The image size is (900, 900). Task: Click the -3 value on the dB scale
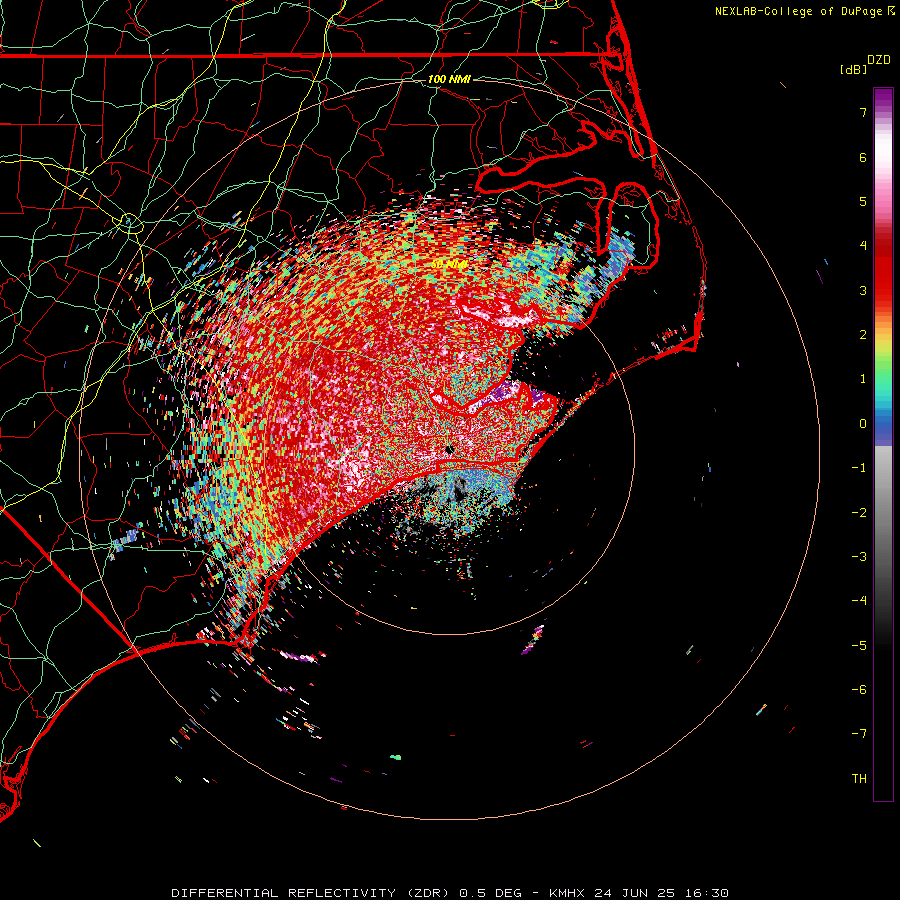[x=859, y=557]
